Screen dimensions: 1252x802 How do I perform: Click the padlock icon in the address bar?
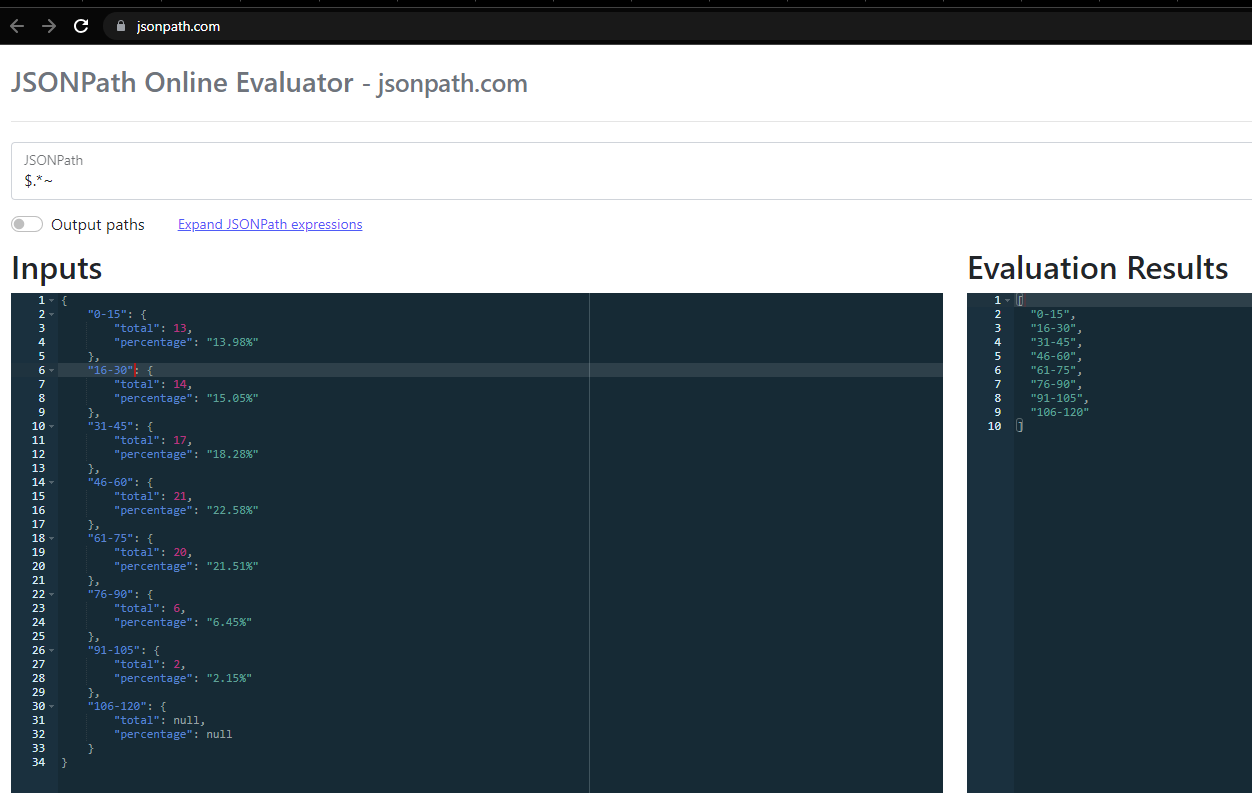(x=120, y=26)
